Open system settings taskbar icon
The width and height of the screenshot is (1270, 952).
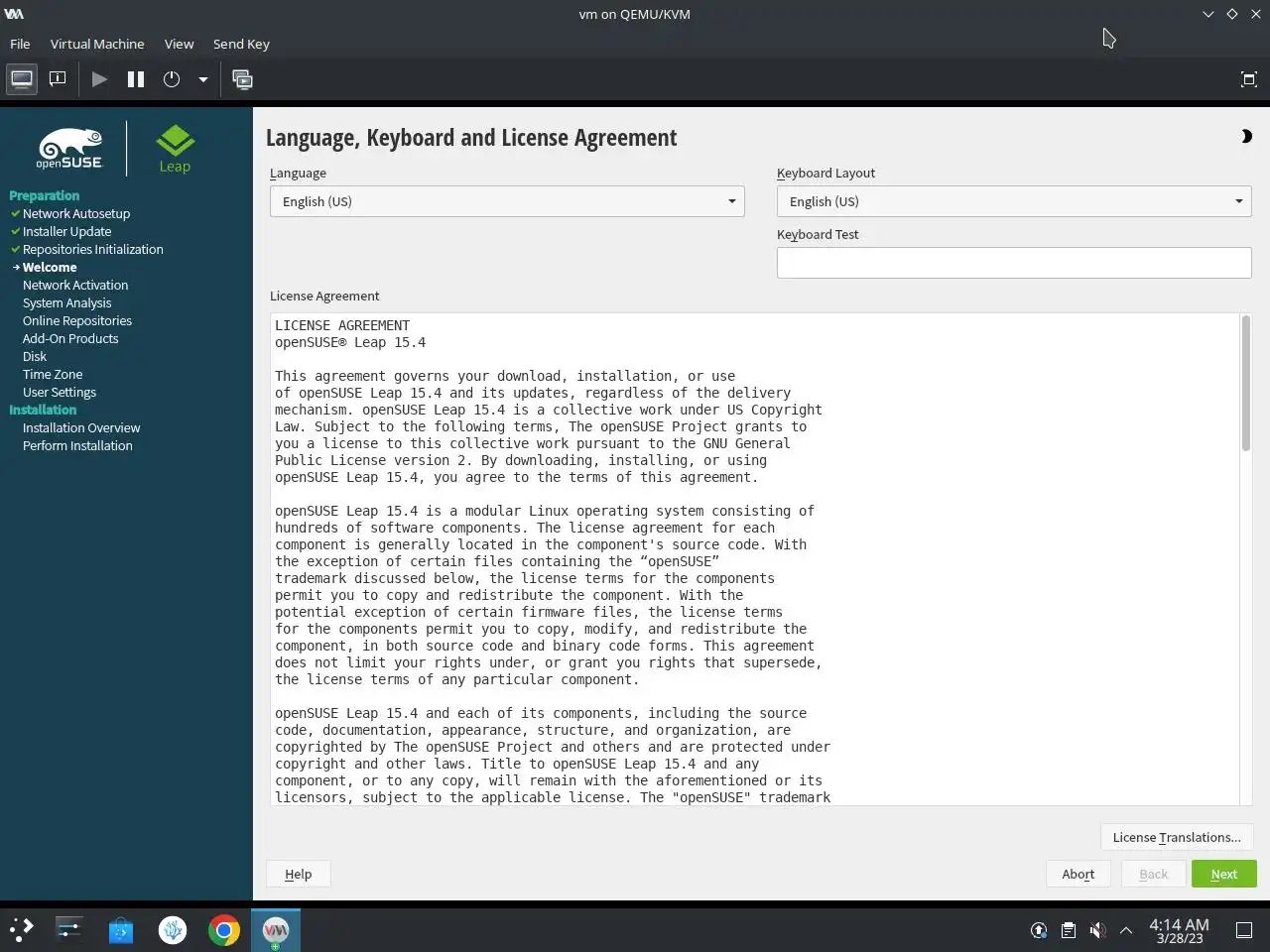tap(69, 929)
